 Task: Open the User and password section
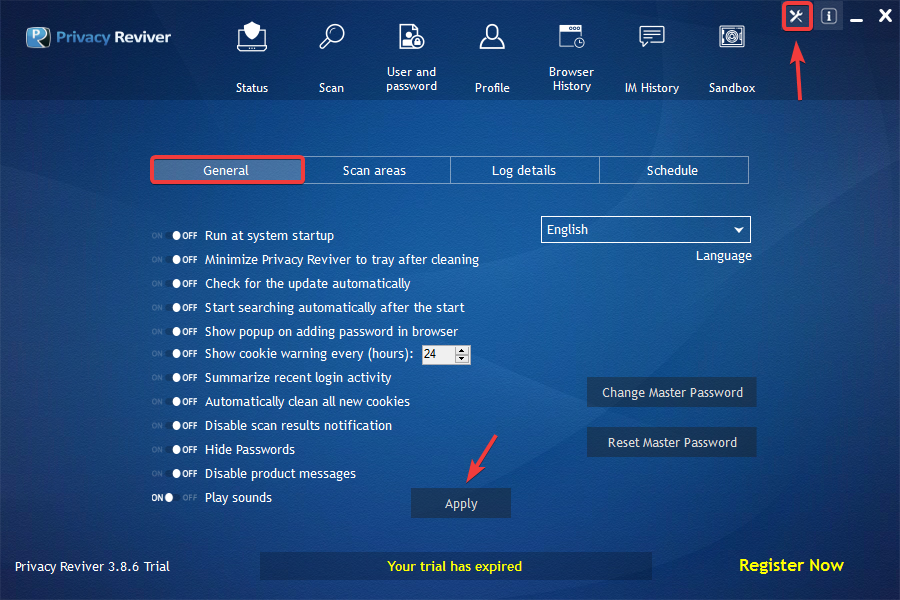tap(411, 57)
